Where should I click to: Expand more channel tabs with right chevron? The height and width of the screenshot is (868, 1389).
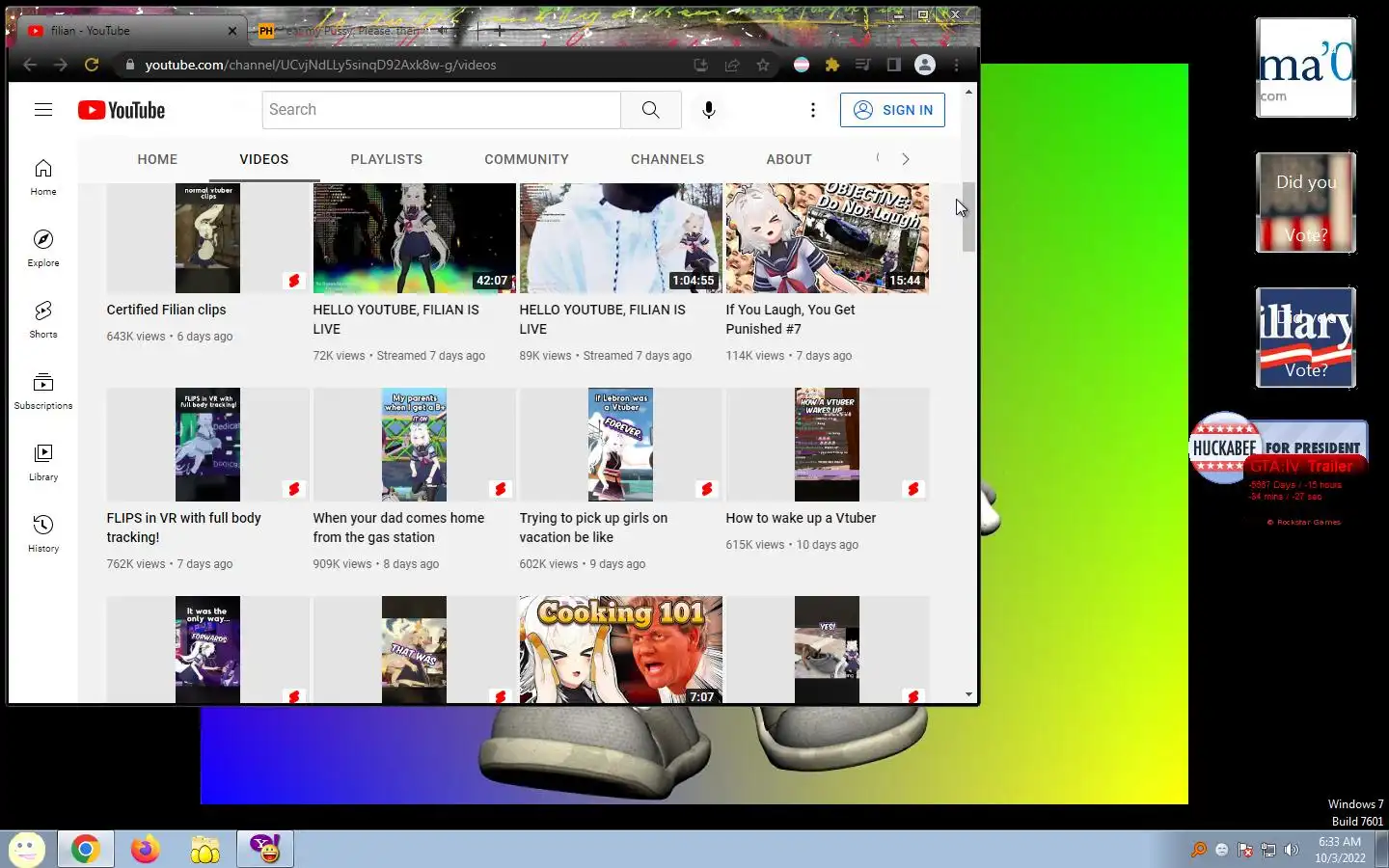coord(905,159)
